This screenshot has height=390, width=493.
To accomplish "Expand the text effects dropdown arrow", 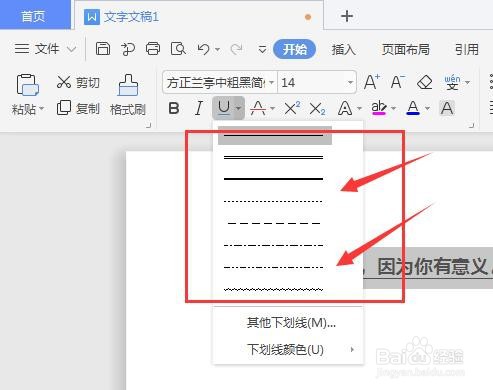I will pos(359,108).
